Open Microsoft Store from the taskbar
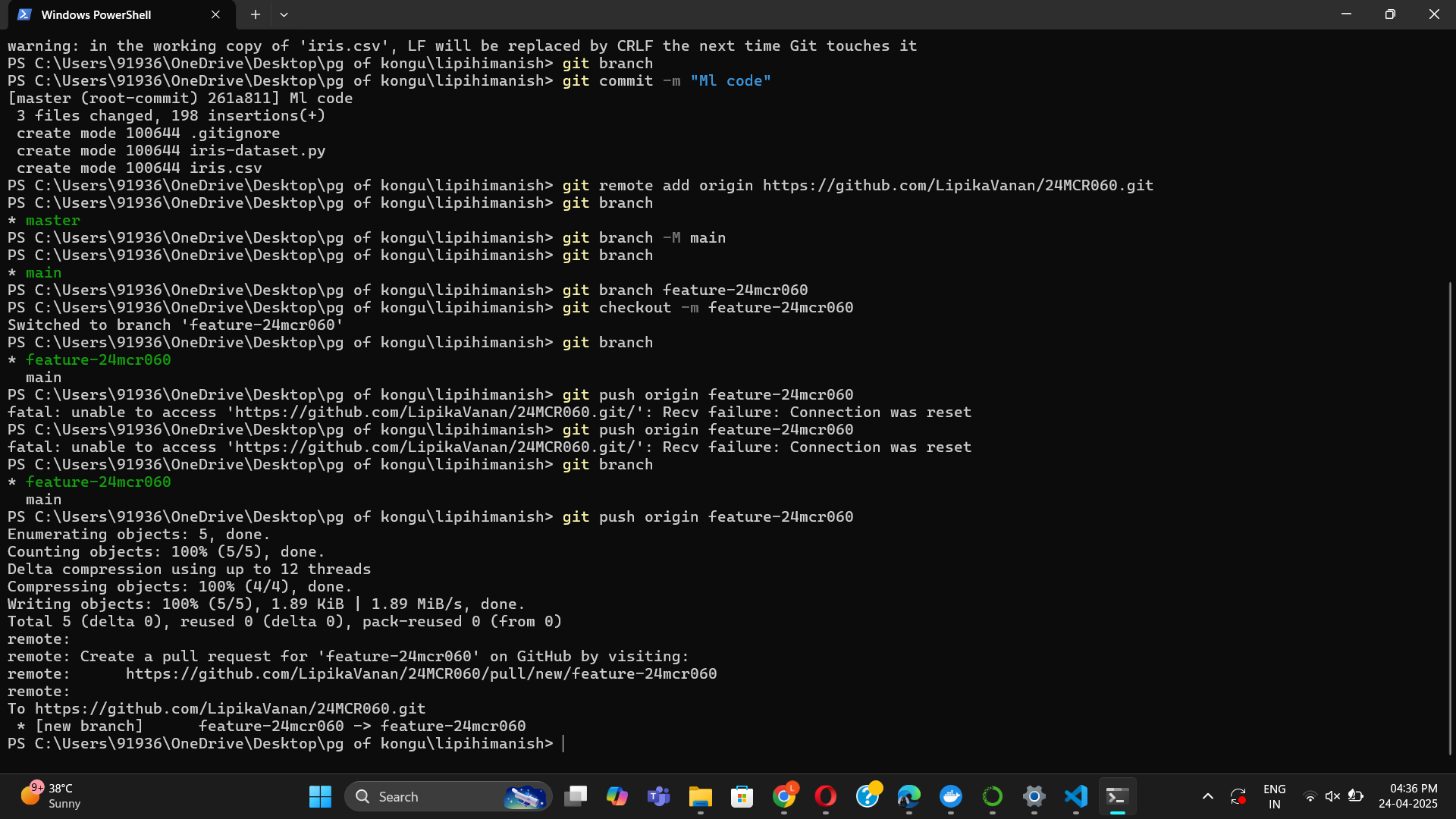This screenshot has width=1456, height=819. click(742, 796)
